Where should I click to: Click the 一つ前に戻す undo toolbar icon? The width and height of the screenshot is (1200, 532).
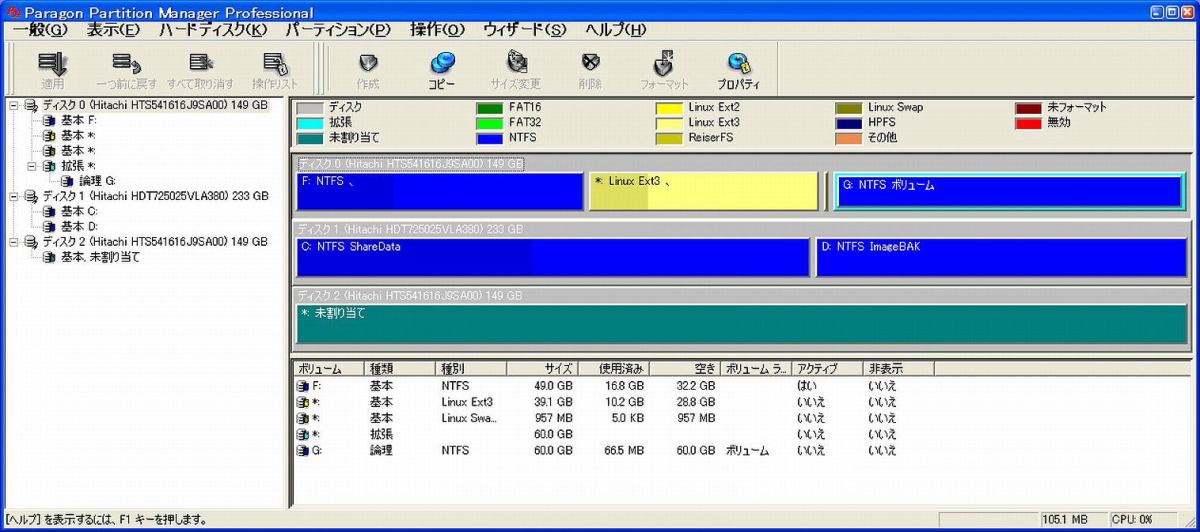(x=126, y=64)
